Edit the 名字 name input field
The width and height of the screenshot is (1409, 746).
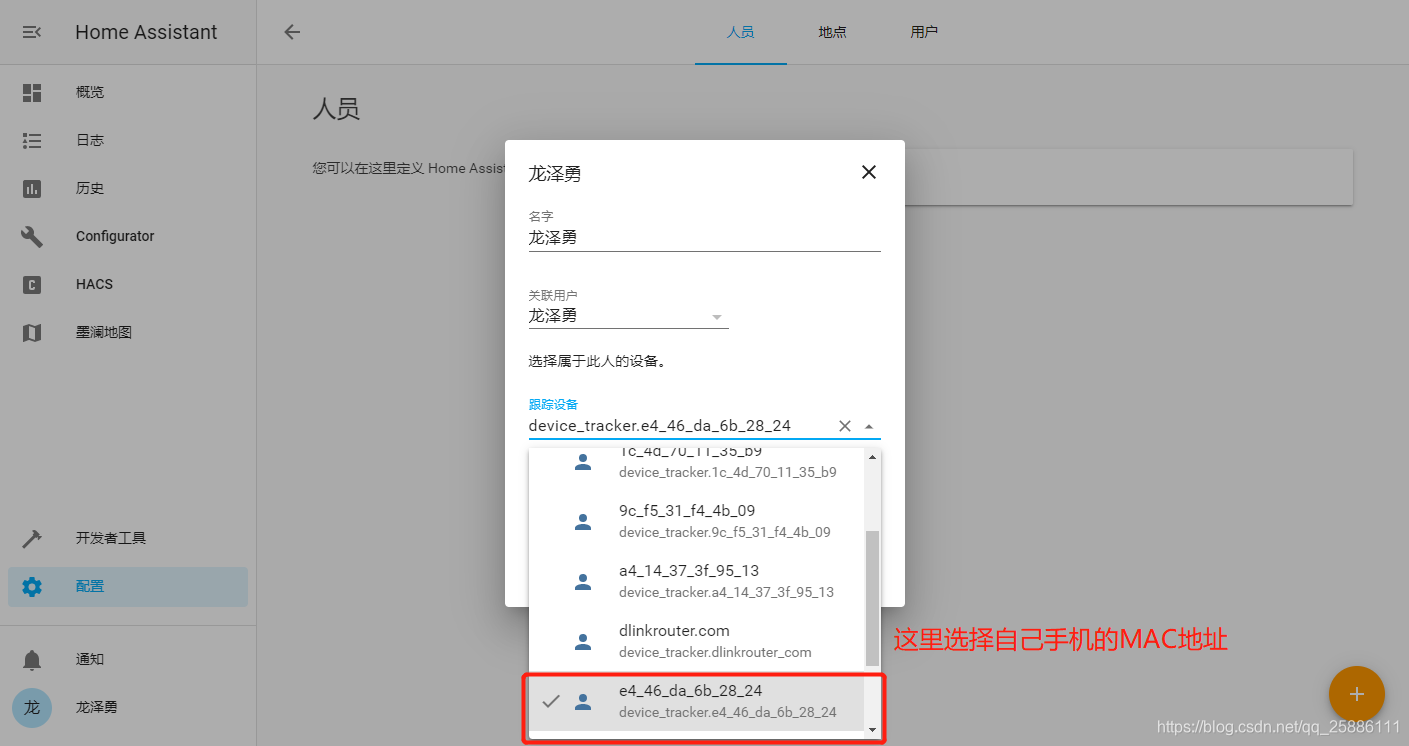704,238
